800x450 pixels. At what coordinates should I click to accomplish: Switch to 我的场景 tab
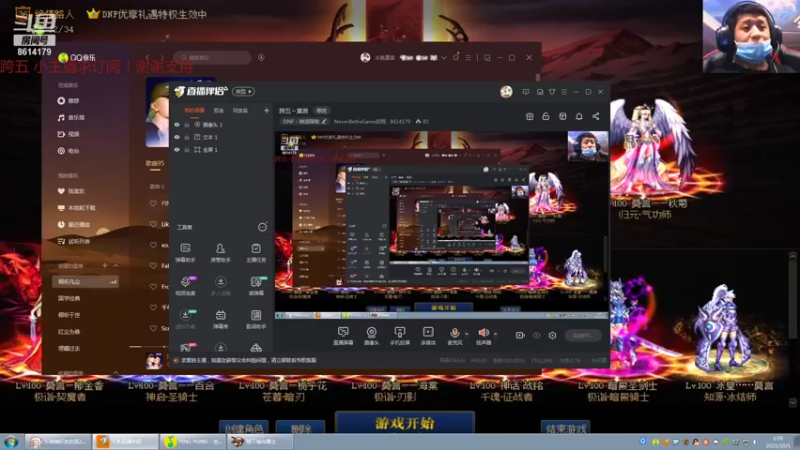tap(194, 110)
